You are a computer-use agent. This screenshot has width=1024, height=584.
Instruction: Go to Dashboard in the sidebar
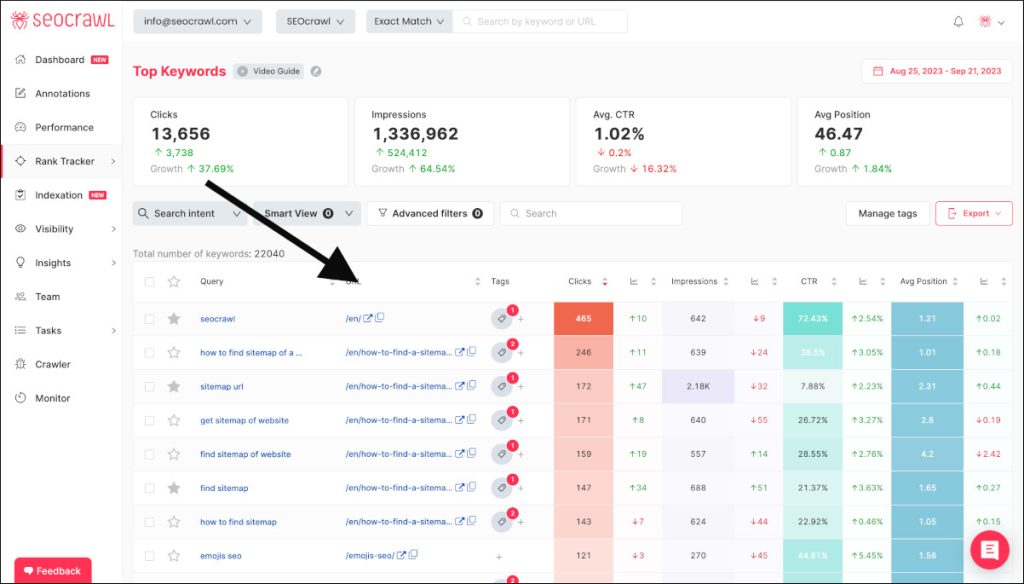click(x=60, y=60)
